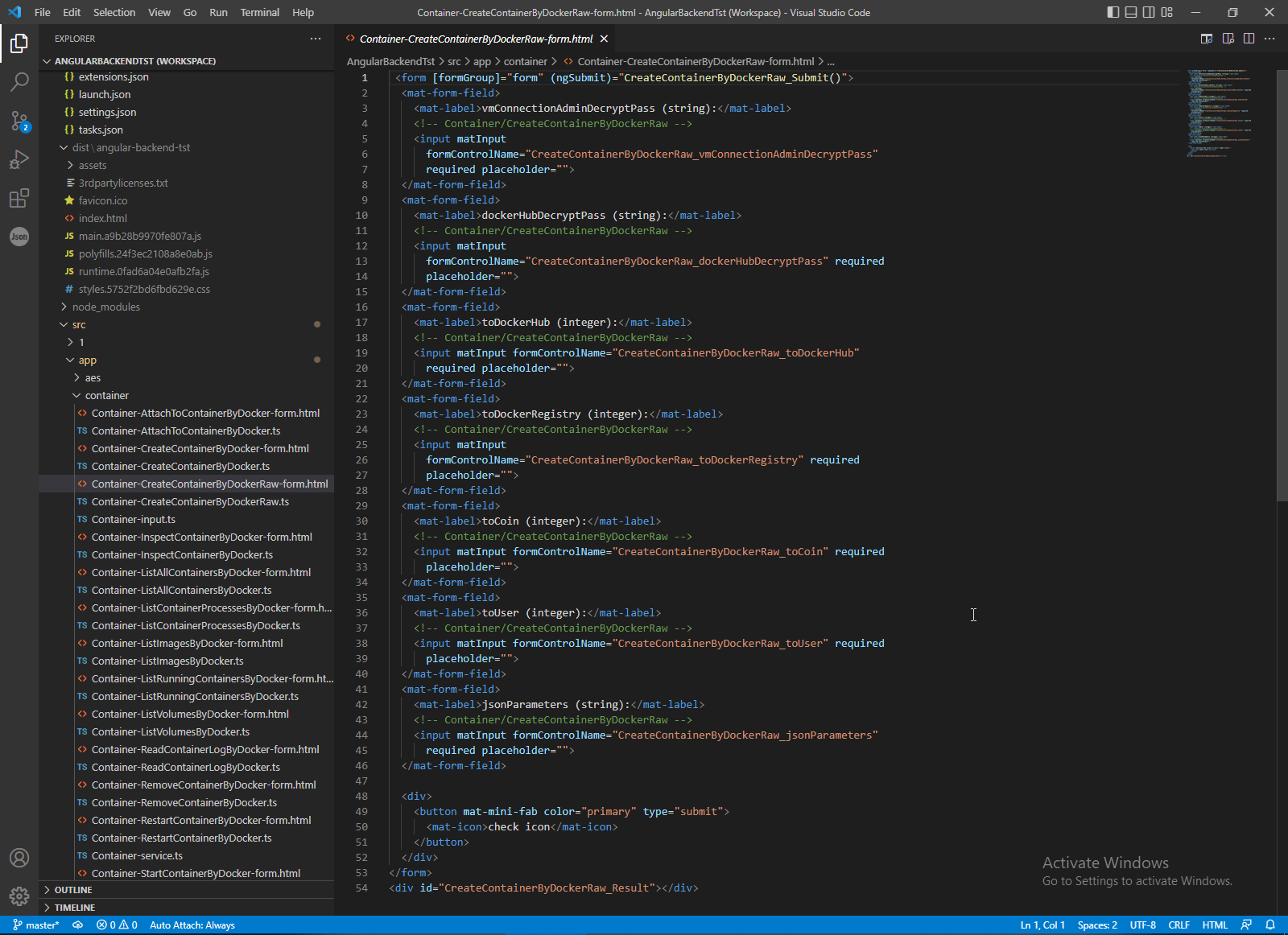Toggle the secondary side bar visibility
1288x935 pixels.
coord(1149,12)
